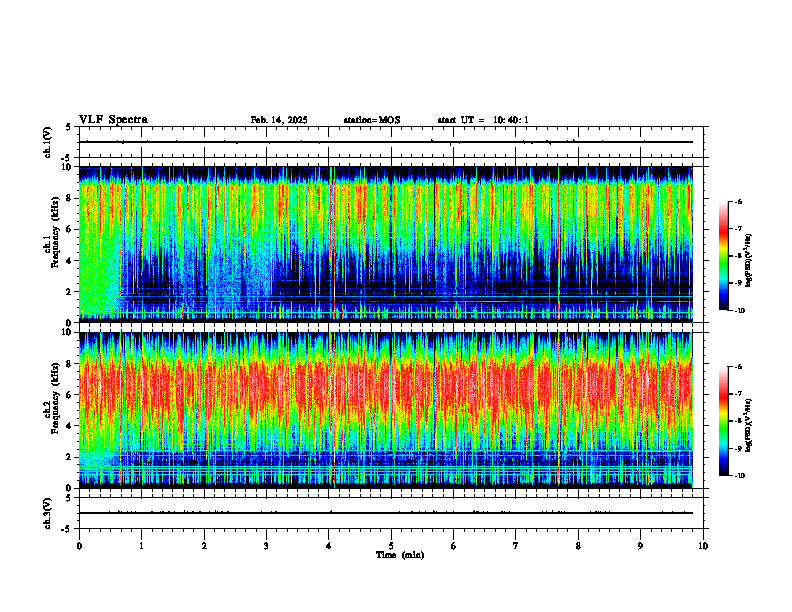Image resolution: width=792 pixels, height=612 pixels.
Task: Click the log(PSD) label beside ch.1 color scale
Action: pos(749,260)
